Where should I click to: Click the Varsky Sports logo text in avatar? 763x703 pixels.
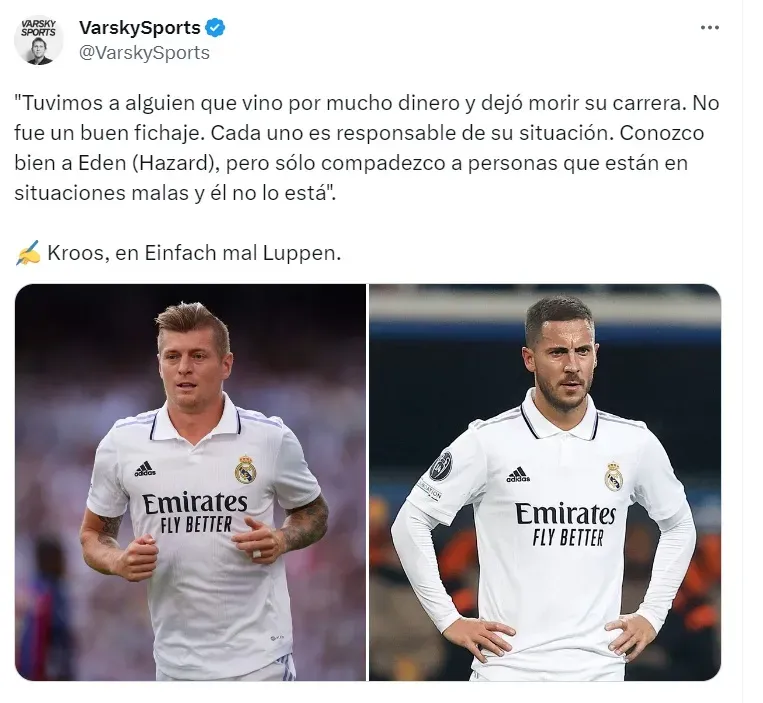[x=38, y=28]
